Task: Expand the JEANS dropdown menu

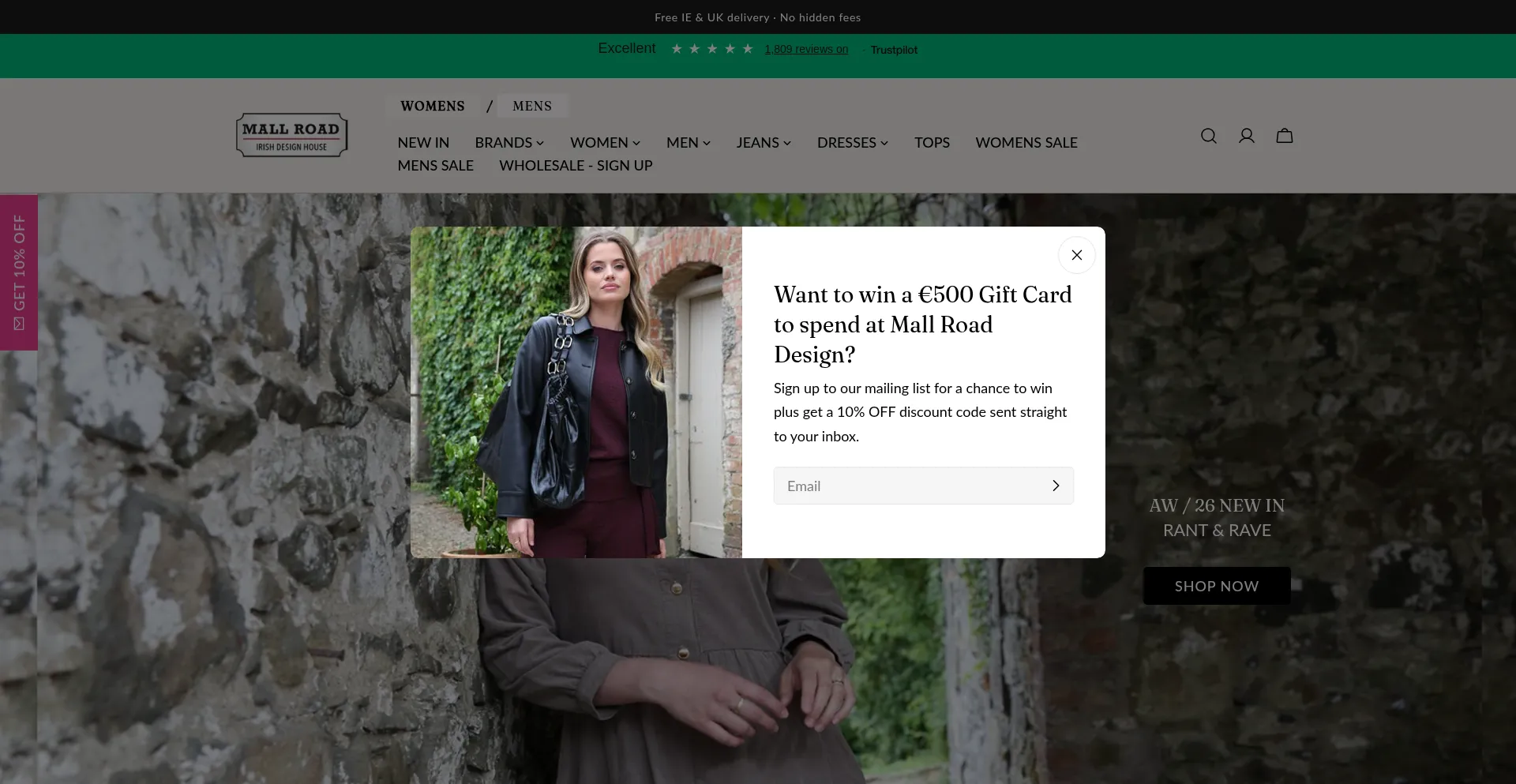Action: (x=764, y=143)
